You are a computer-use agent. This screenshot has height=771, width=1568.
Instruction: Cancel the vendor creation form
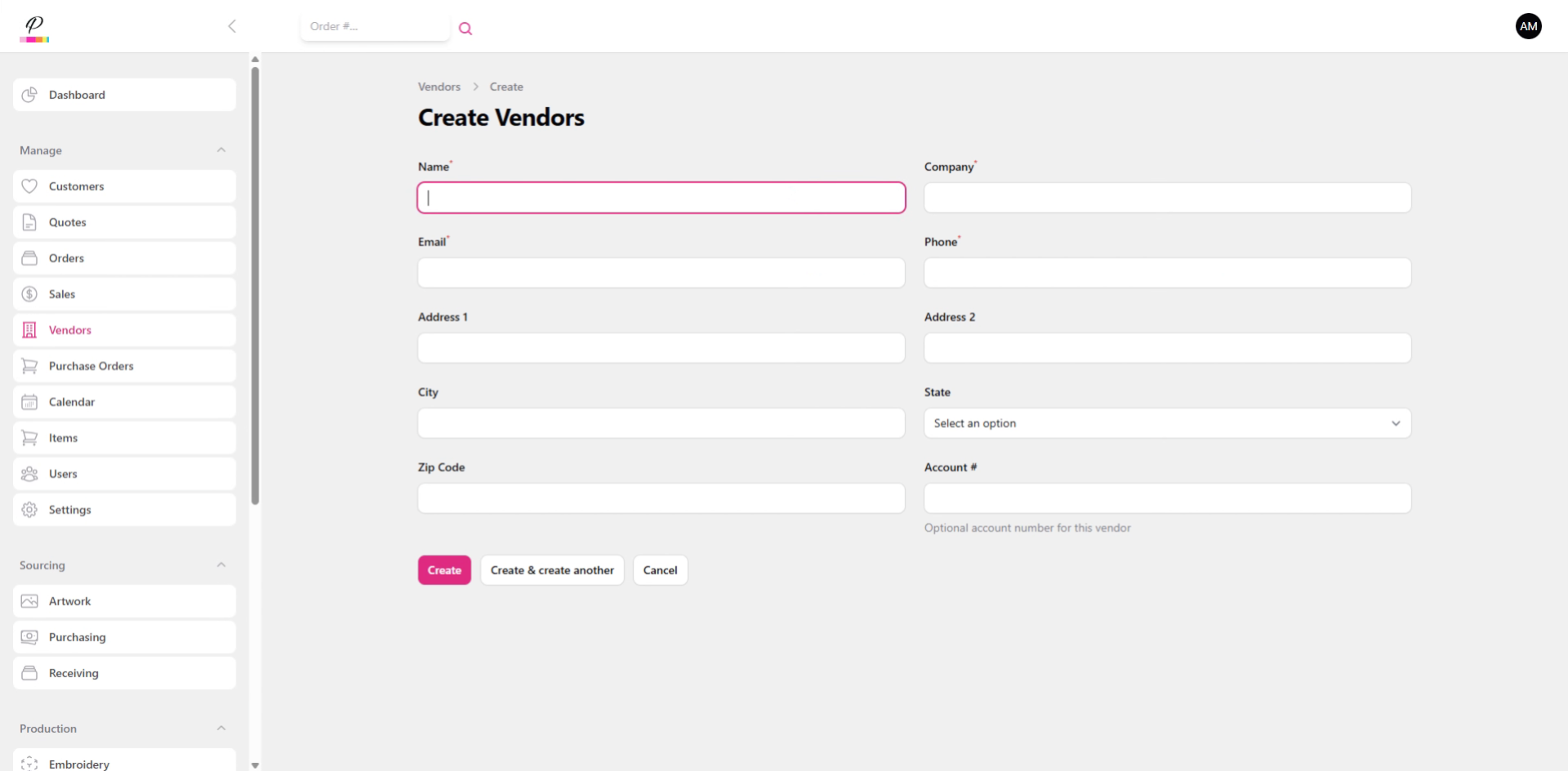(x=660, y=570)
